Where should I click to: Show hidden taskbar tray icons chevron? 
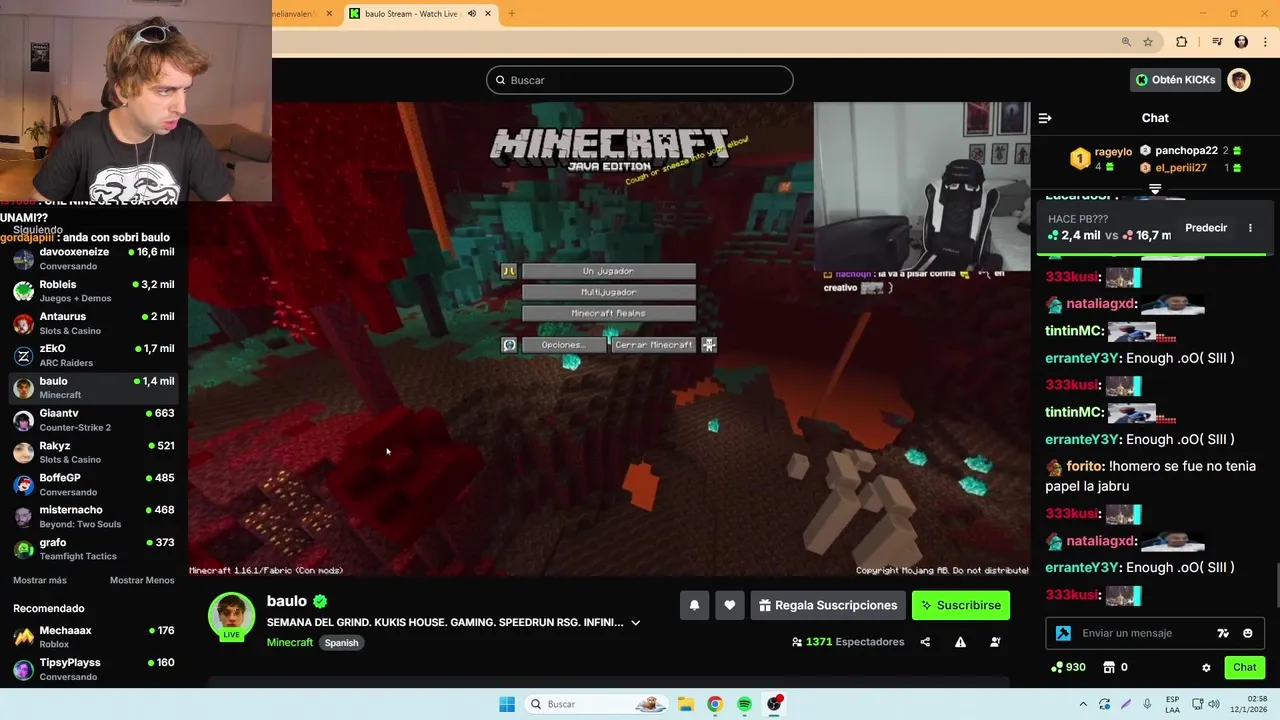[1082, 704]
